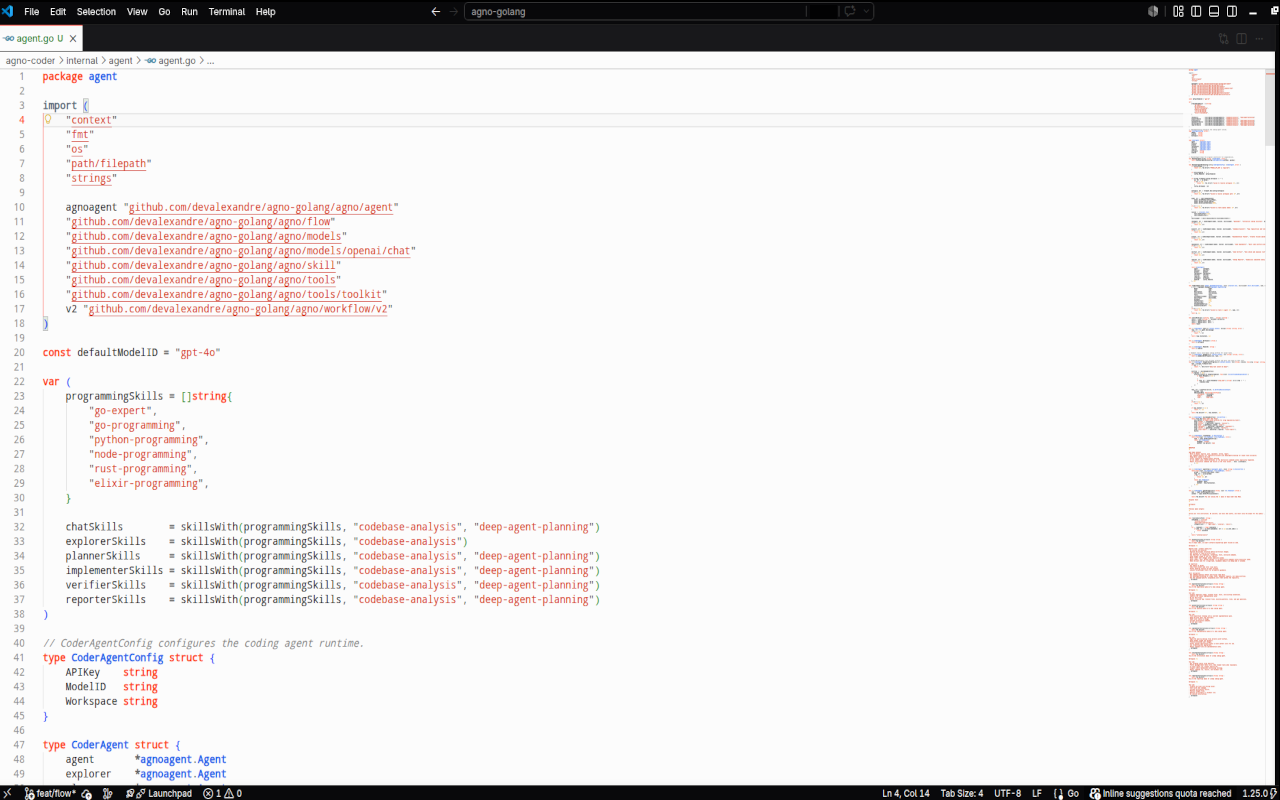Open the Selection menu
The height and width of the screenshot is (800, 1280).
(x=96, y=12)
